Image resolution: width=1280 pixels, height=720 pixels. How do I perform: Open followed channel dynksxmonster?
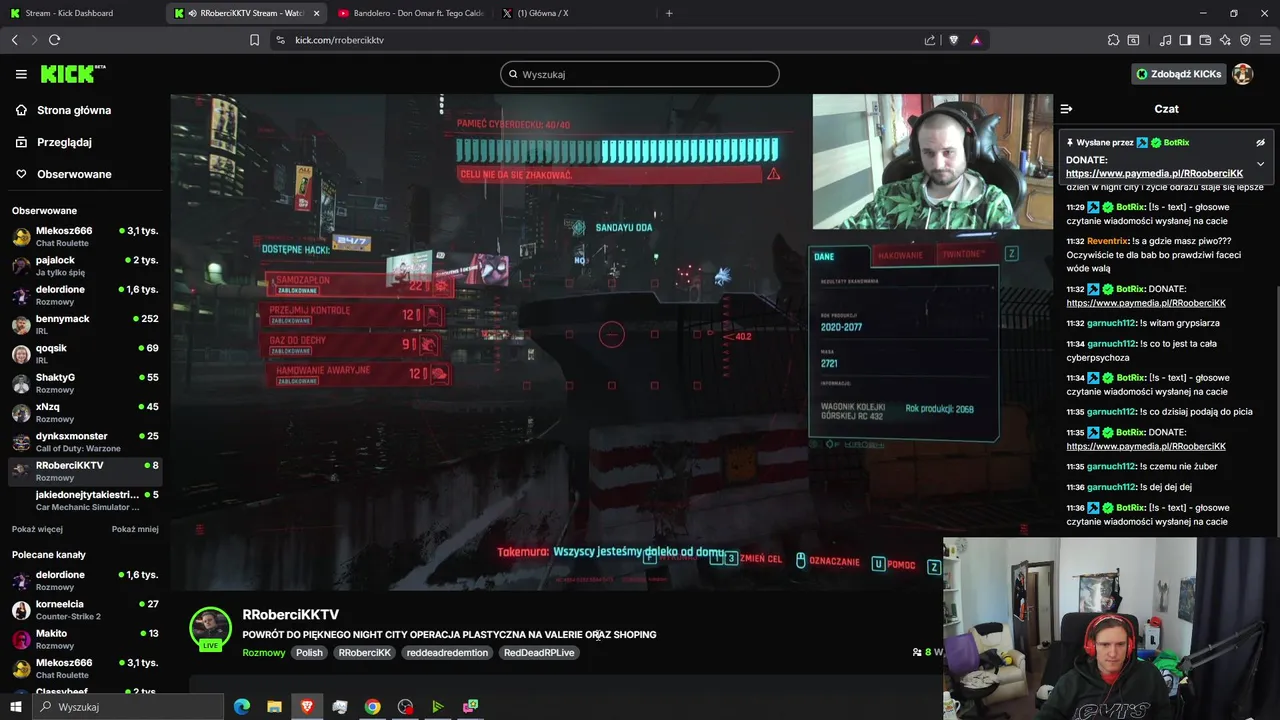click(x=85, y=441)
